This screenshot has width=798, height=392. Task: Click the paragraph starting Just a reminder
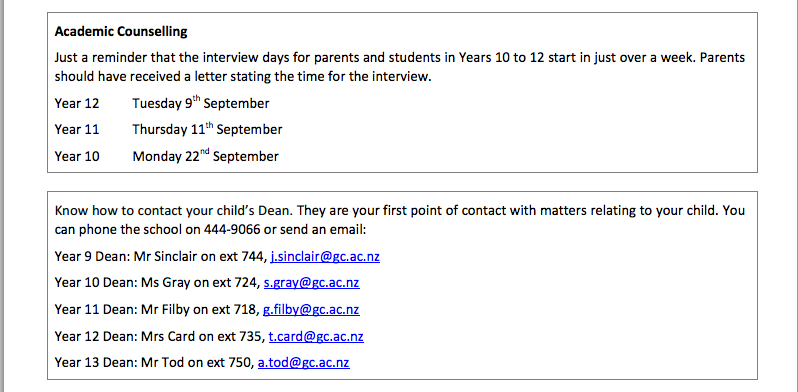pyautogui.click(x=400, y=67)
